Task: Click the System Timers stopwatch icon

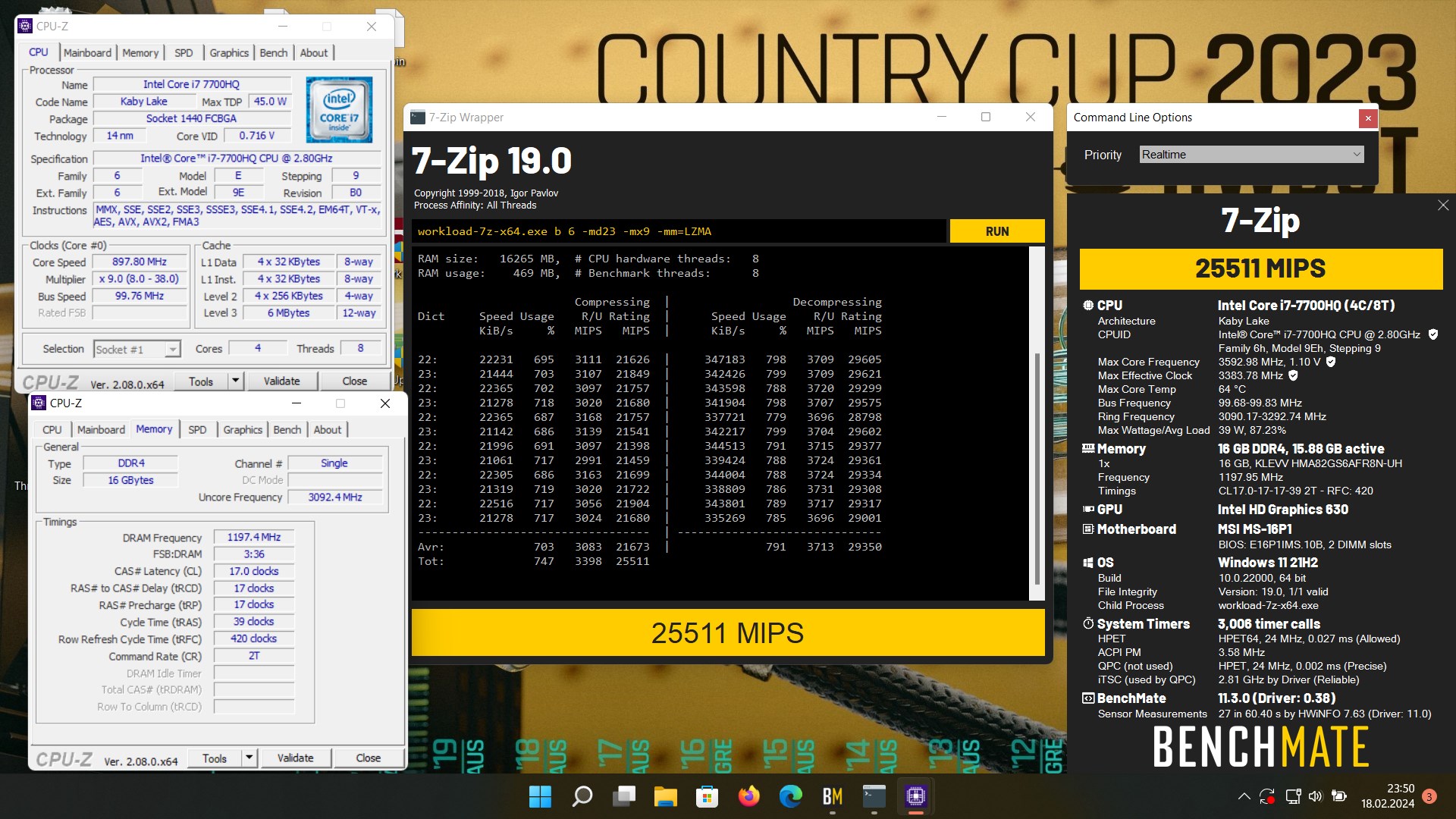Action: pyautogui.click(x=1088, y=623)
